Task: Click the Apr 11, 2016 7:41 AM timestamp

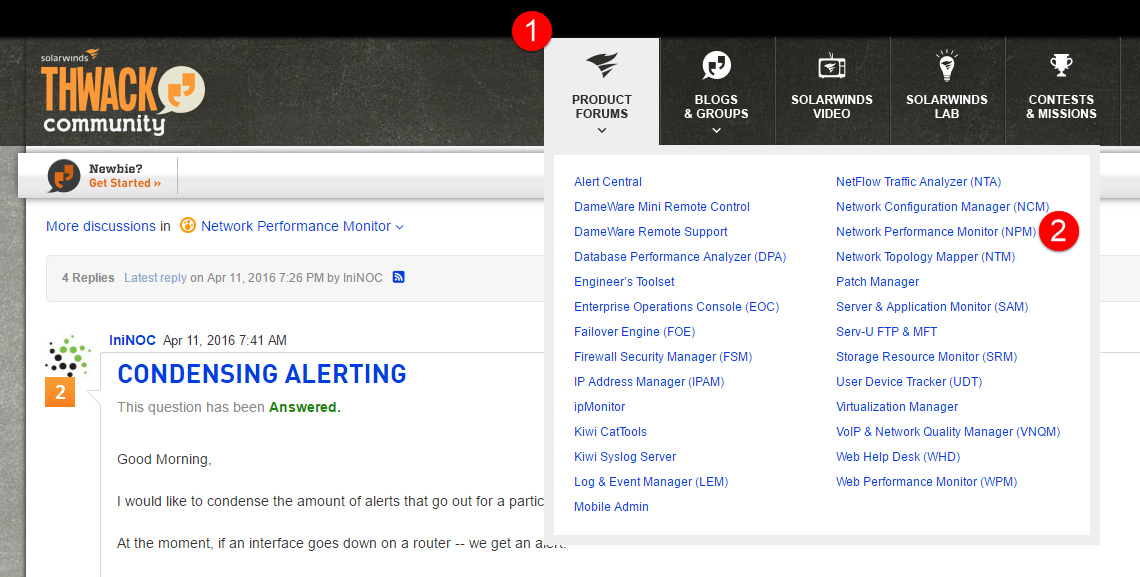Action: [225, 340]
